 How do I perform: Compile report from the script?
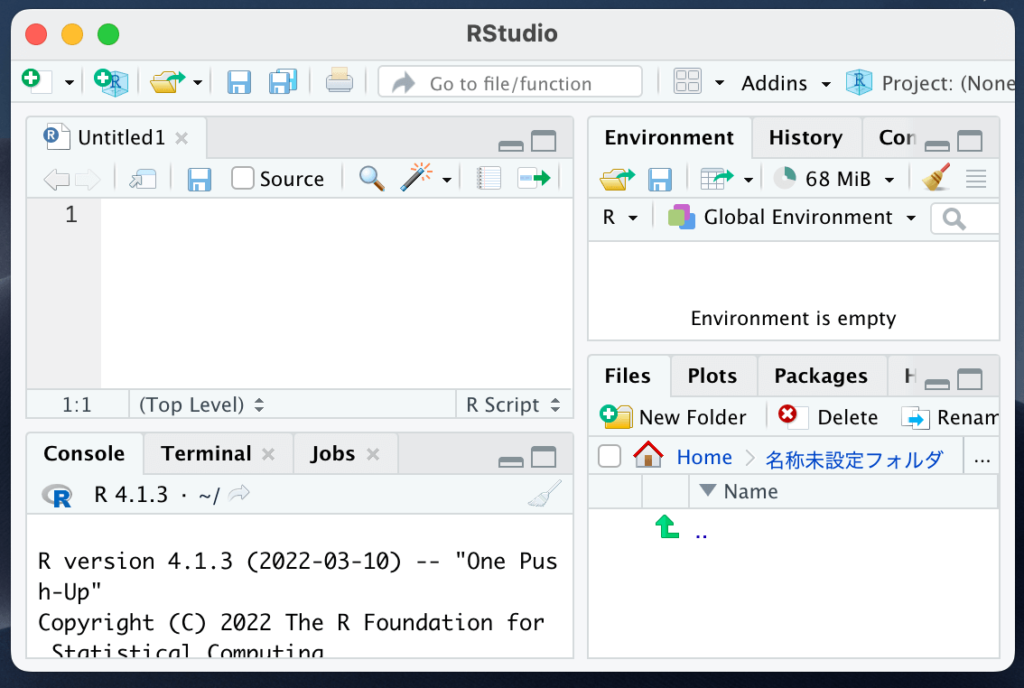pos(488,178)
